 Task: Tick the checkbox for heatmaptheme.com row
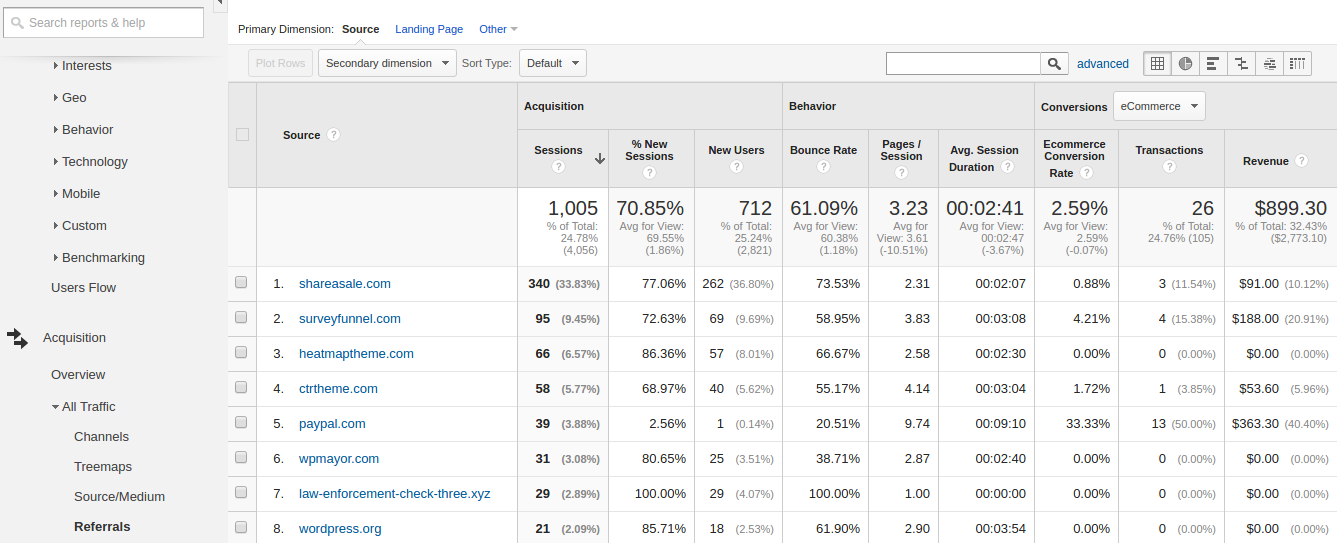[x=241, y=353]
